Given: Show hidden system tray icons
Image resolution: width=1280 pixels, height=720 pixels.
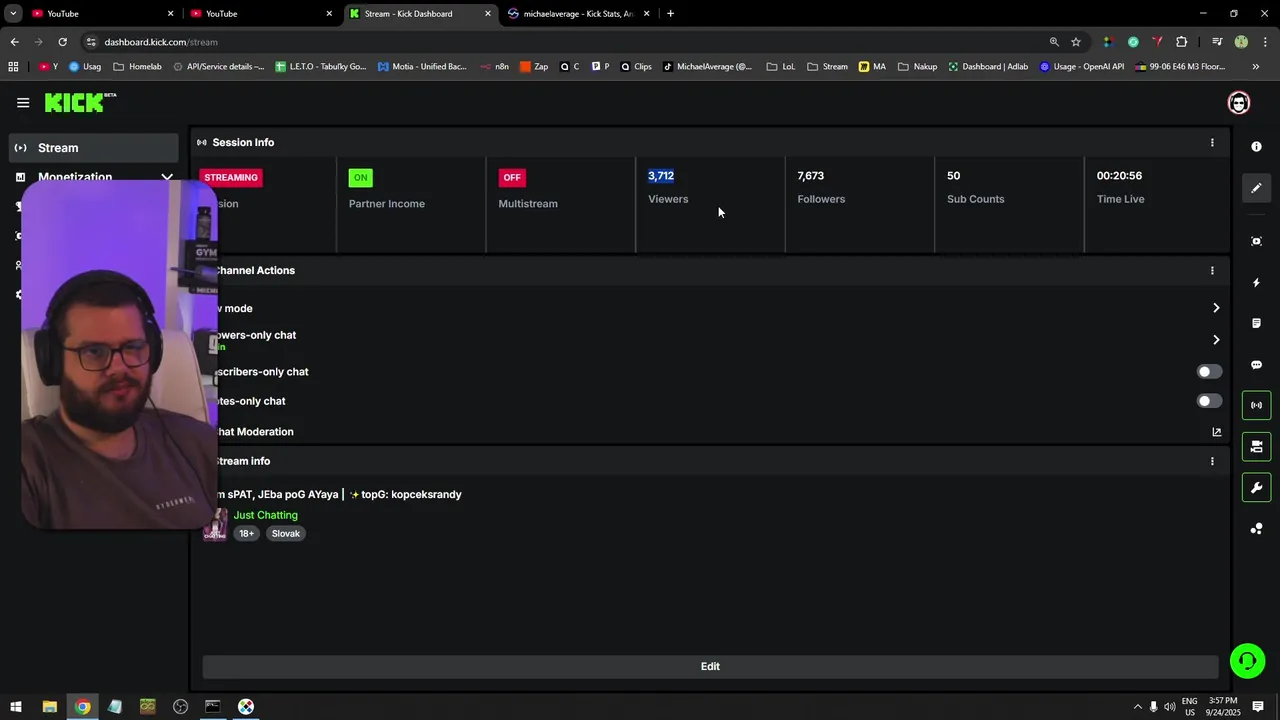Looking at the screenshot, I should click(x=1137, y=707).
